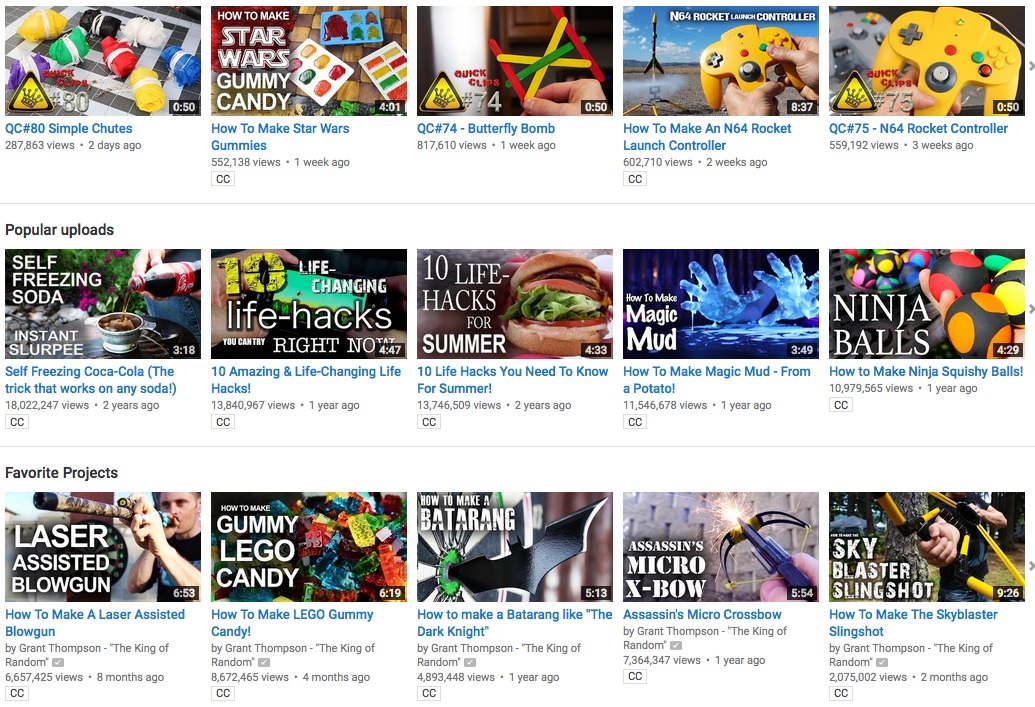The height and width of the screenshot is (707, 1035).
Task: Click 'How To Make A Laser Assisted Blowgun' title
Action: coord(95,623)
